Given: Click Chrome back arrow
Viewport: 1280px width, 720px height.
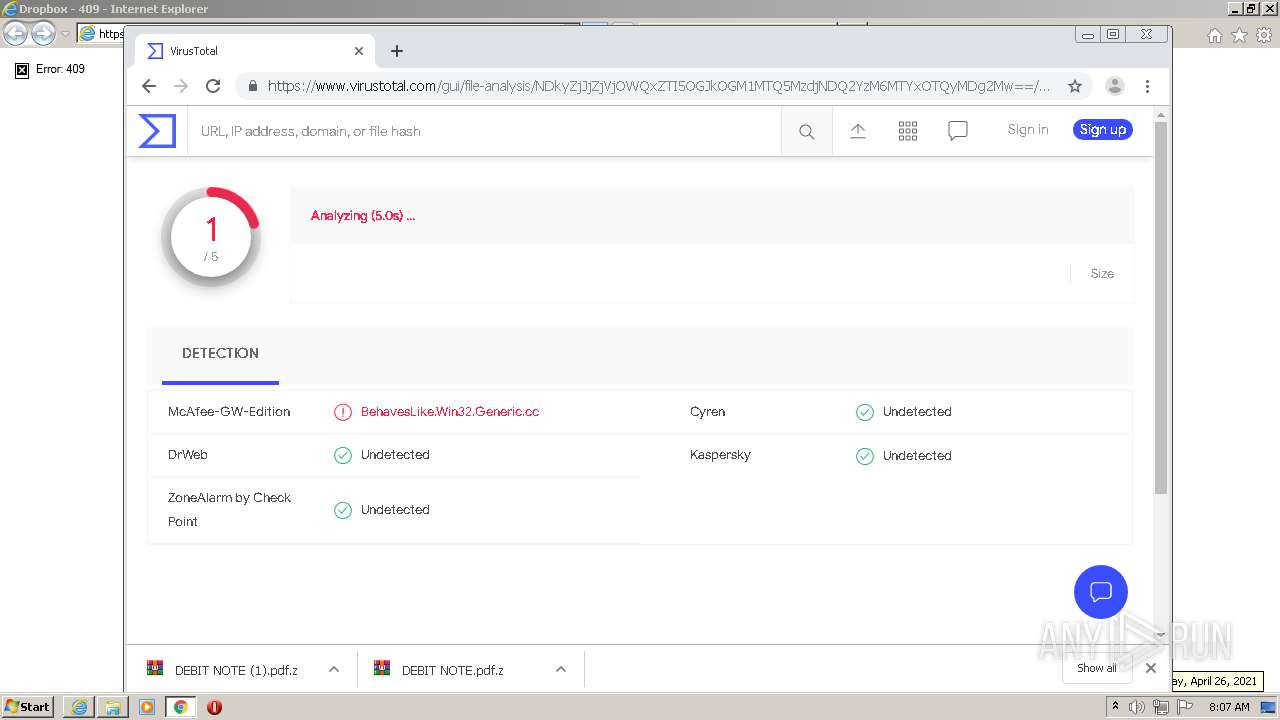Looking at the screenshot, I should (x=149, y=86).
